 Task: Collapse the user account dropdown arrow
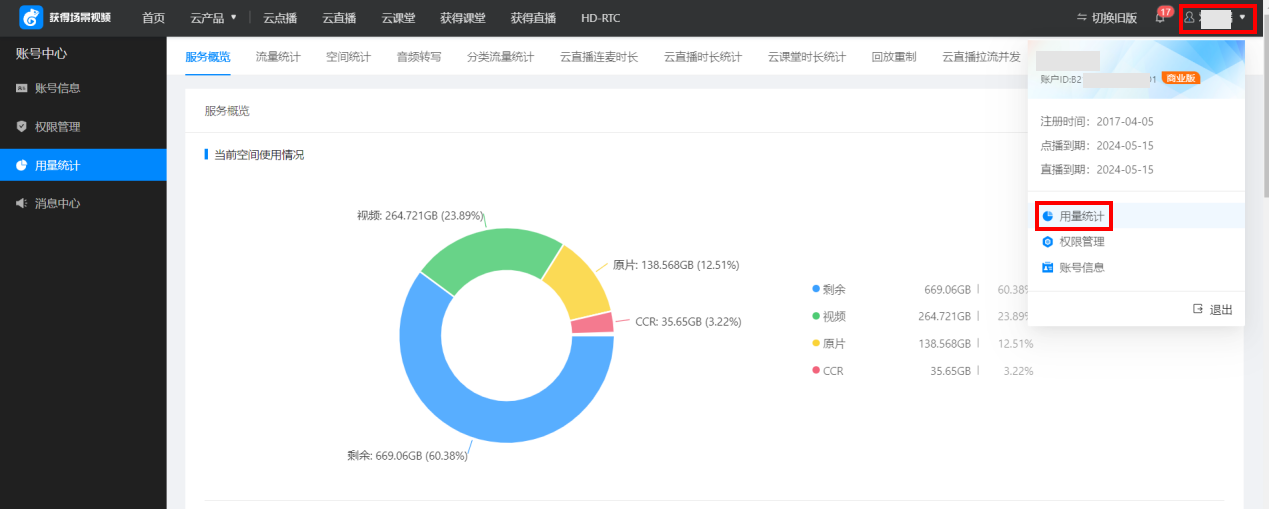point(1242,17)
